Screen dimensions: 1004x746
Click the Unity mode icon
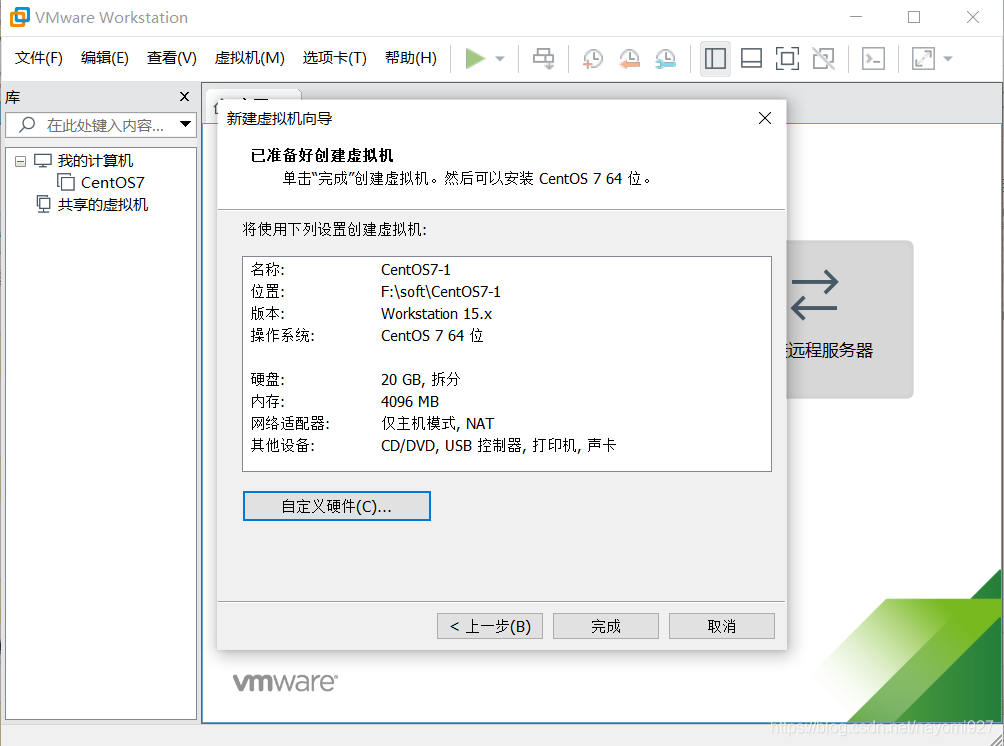tap(823, 58)
